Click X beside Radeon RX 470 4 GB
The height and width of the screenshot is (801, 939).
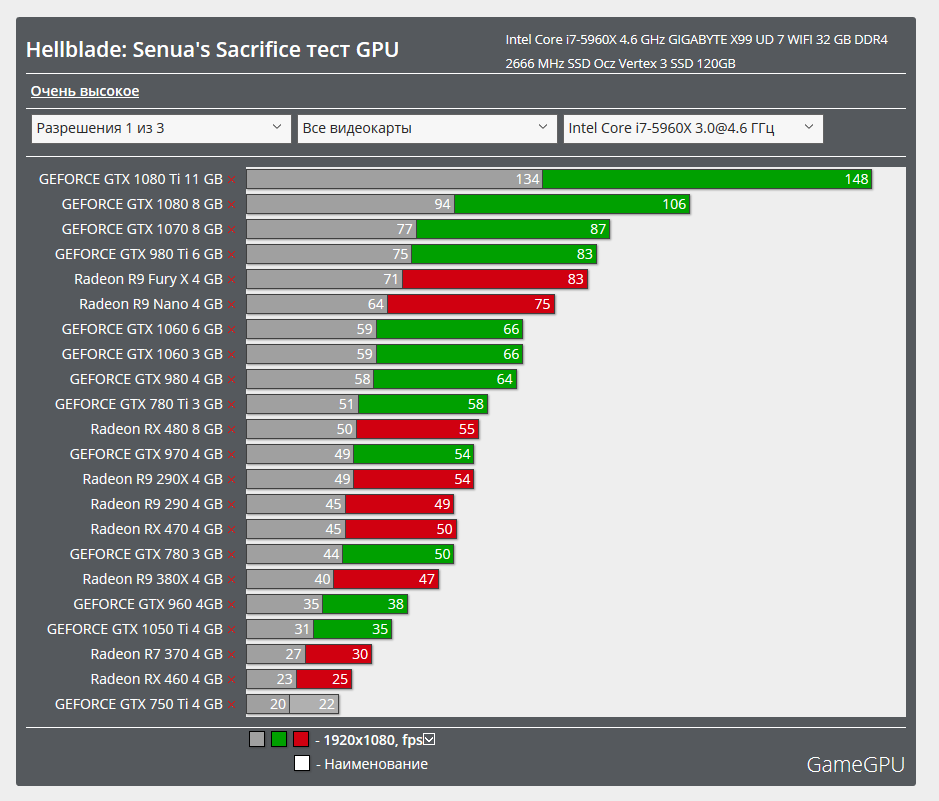[x=232, y=530]
